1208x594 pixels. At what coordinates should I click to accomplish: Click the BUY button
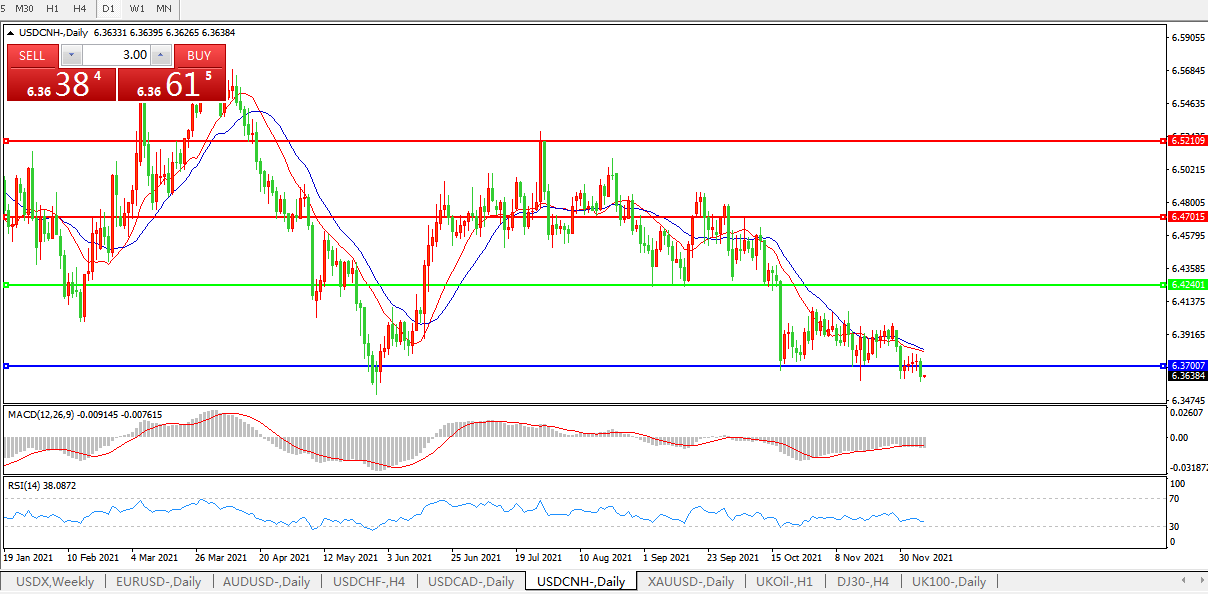tap(199, 56)
